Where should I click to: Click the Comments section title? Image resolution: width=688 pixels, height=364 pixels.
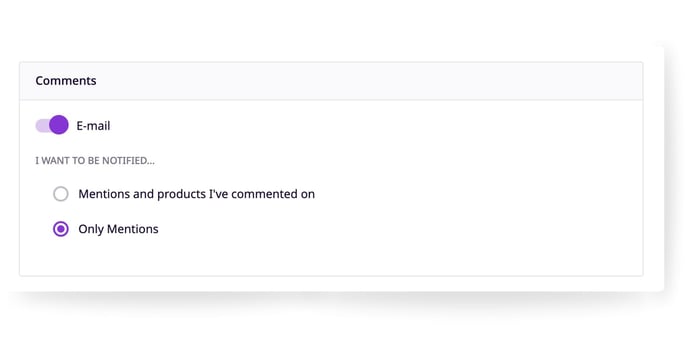click(x=66, y=81)
